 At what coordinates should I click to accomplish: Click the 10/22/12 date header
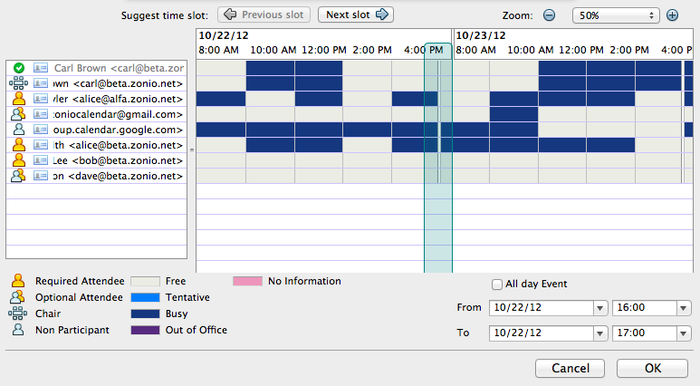coord(224,36)
